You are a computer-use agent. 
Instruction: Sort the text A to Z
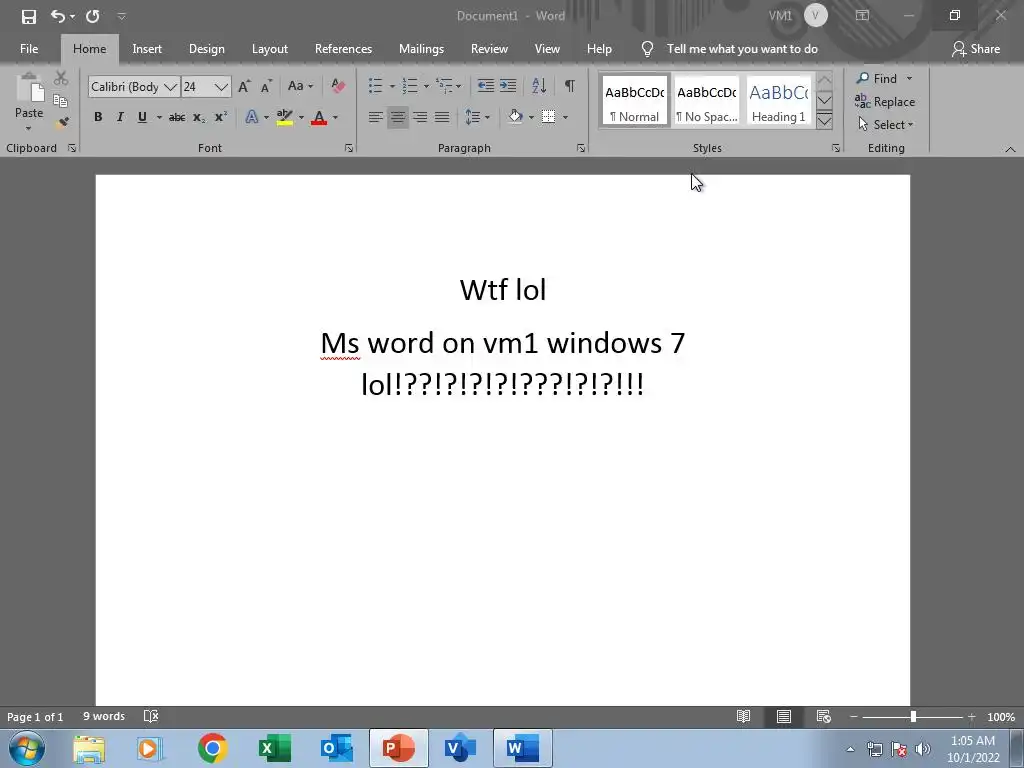(x=539, y=86)
